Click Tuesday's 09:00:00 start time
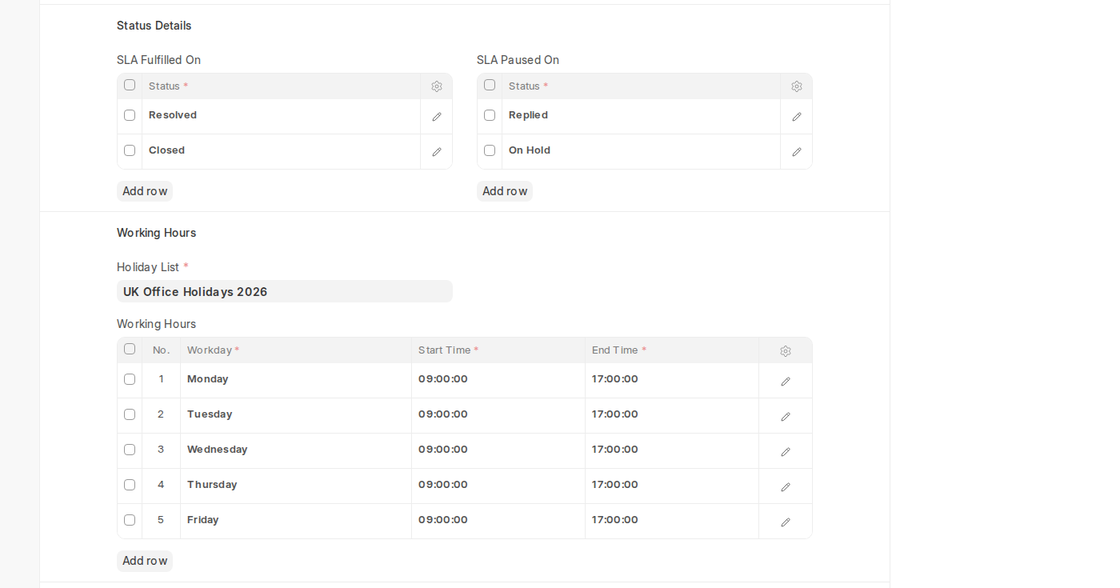Image resolution: width=1120 pixels, height=588 pixels. [498, 414]
